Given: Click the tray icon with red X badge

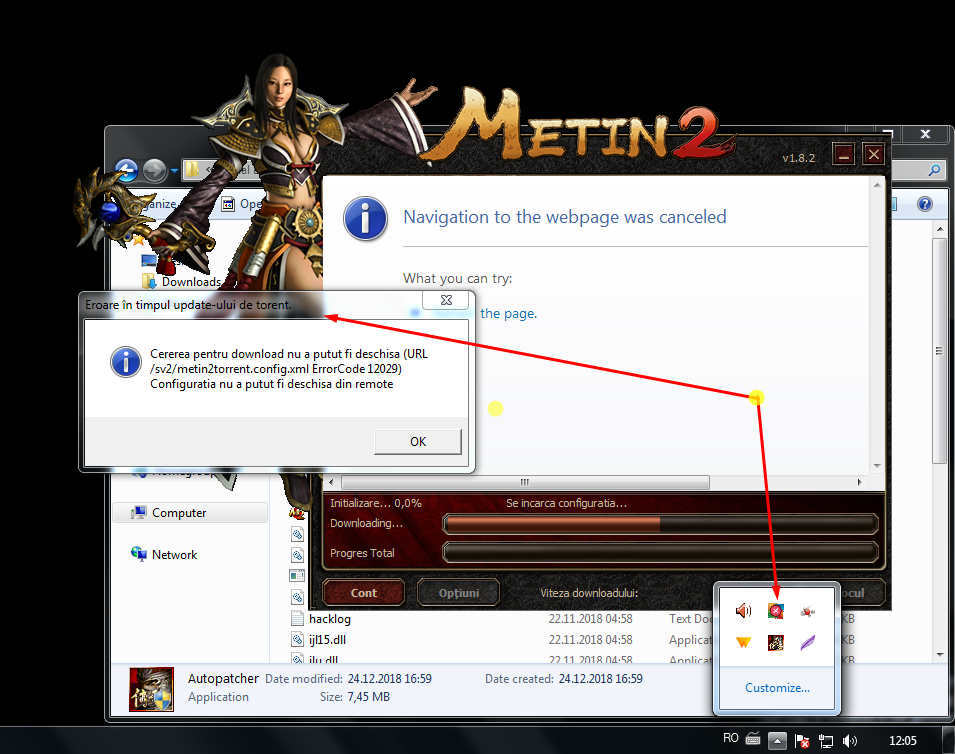Looking at the screenshot, I should (x=775, y=611).
